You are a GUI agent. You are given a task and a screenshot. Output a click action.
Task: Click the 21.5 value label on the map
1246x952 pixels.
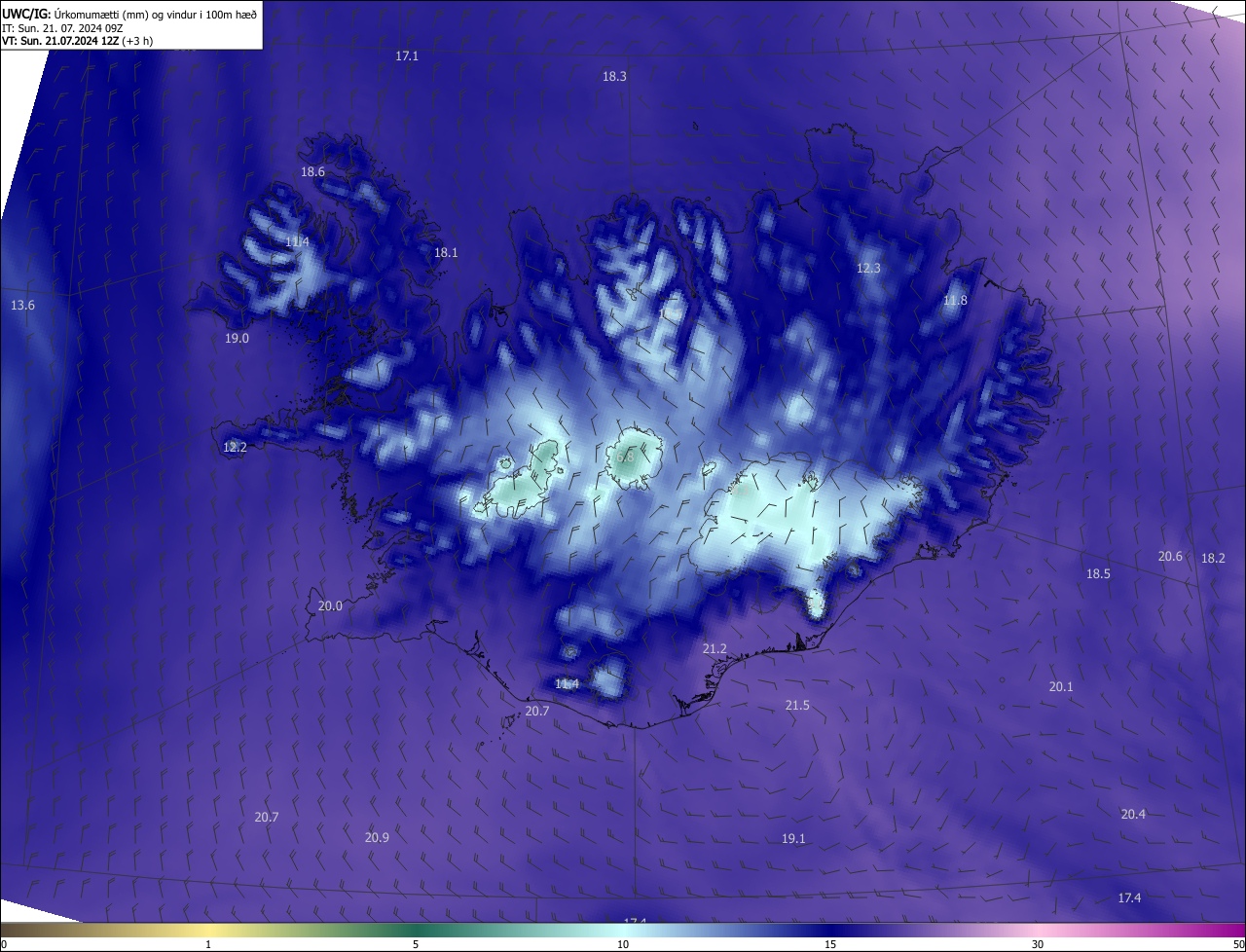tap(797, 706)
